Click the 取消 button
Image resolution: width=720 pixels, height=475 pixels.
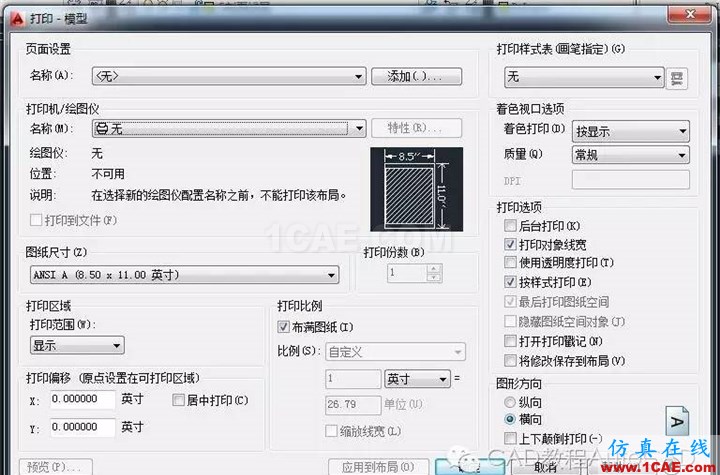tap(546, 468)
